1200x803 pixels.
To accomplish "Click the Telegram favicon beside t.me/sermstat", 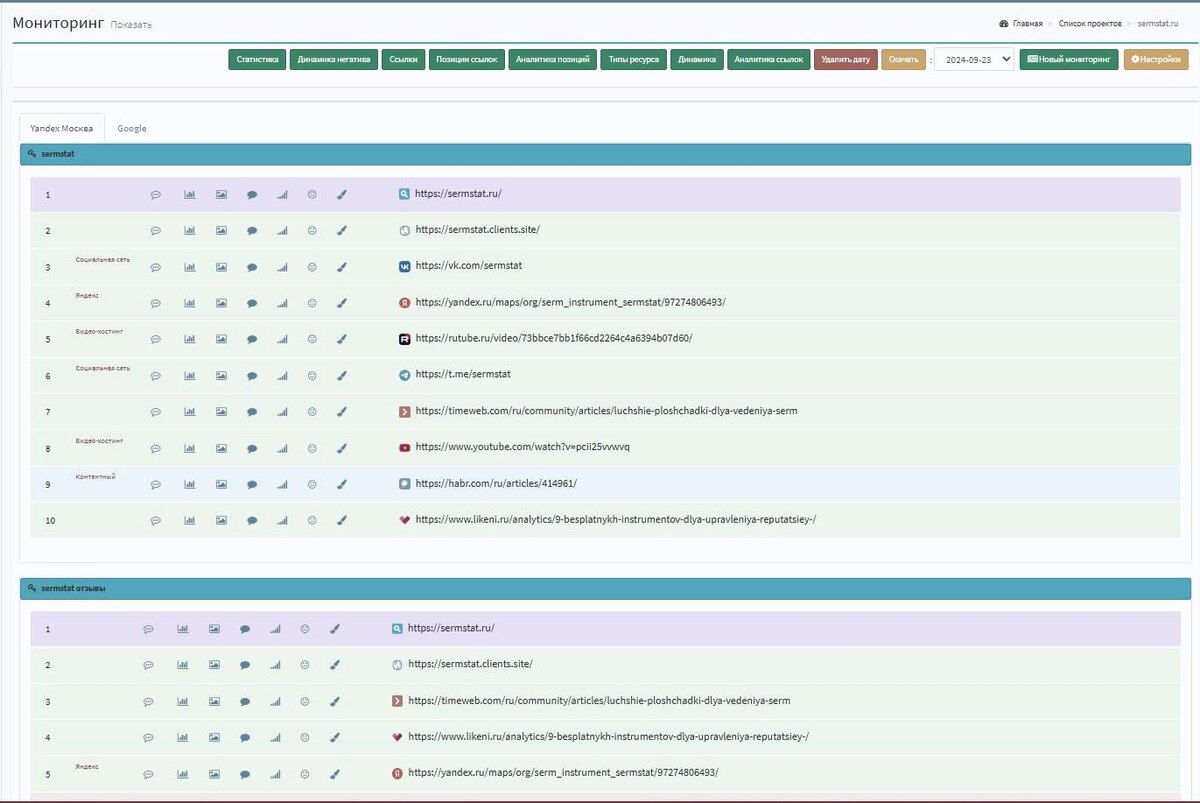I will 404,375.
